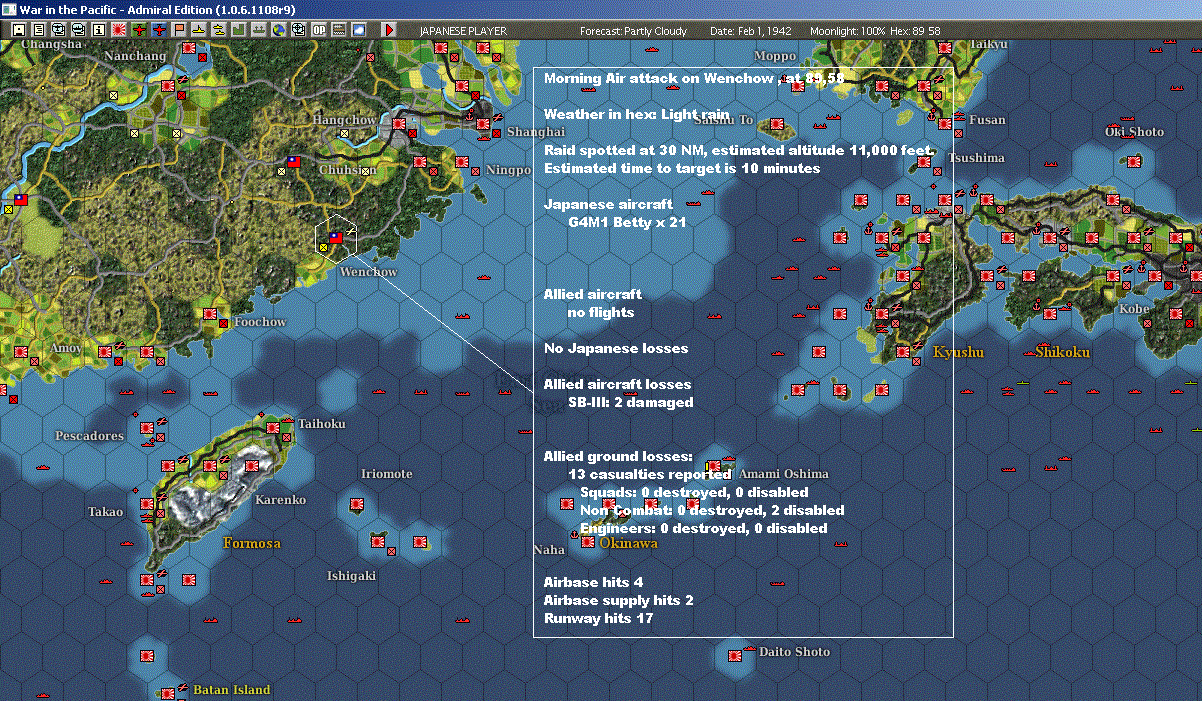Click the Okinawa island label
The height and width of the screenshot is (701, 1202).
point(628,543)
